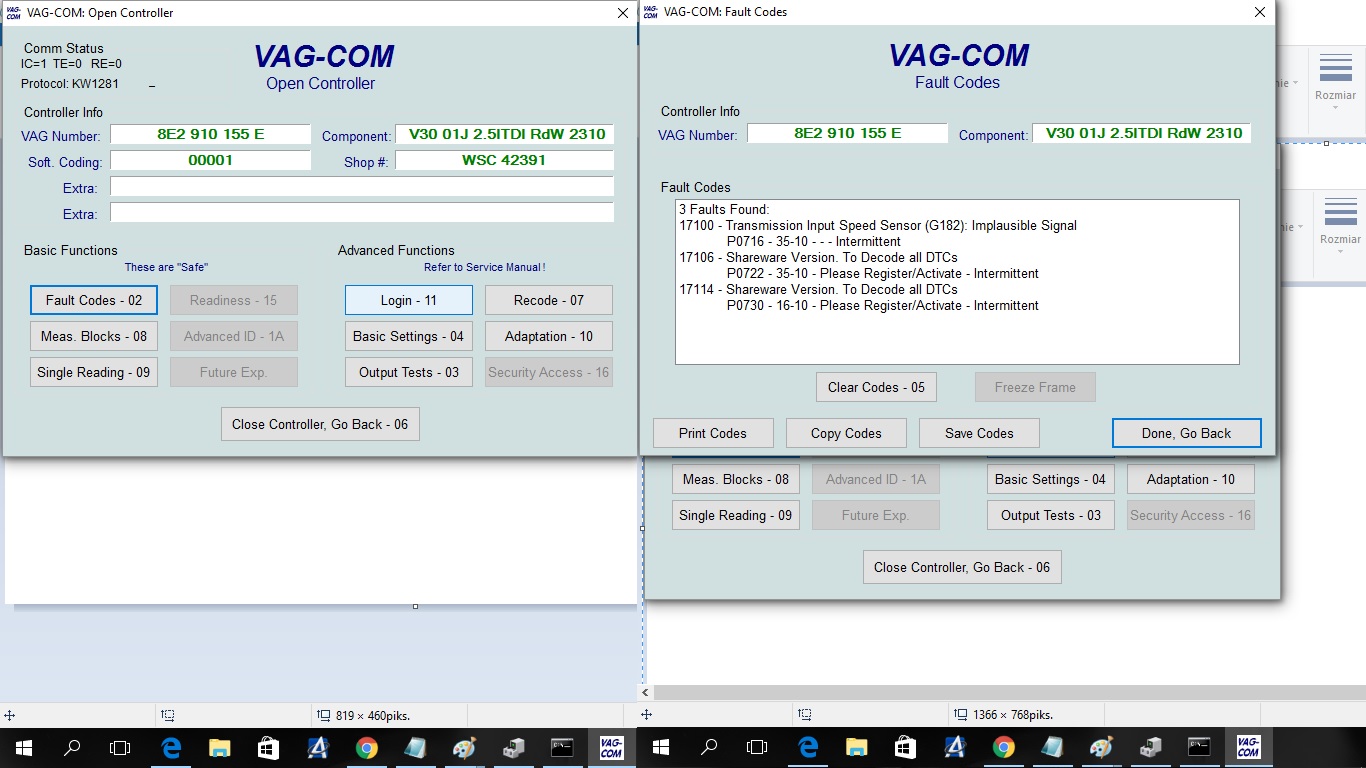
Task: Click the Clear Codes - 05 button
Action: 876,387
